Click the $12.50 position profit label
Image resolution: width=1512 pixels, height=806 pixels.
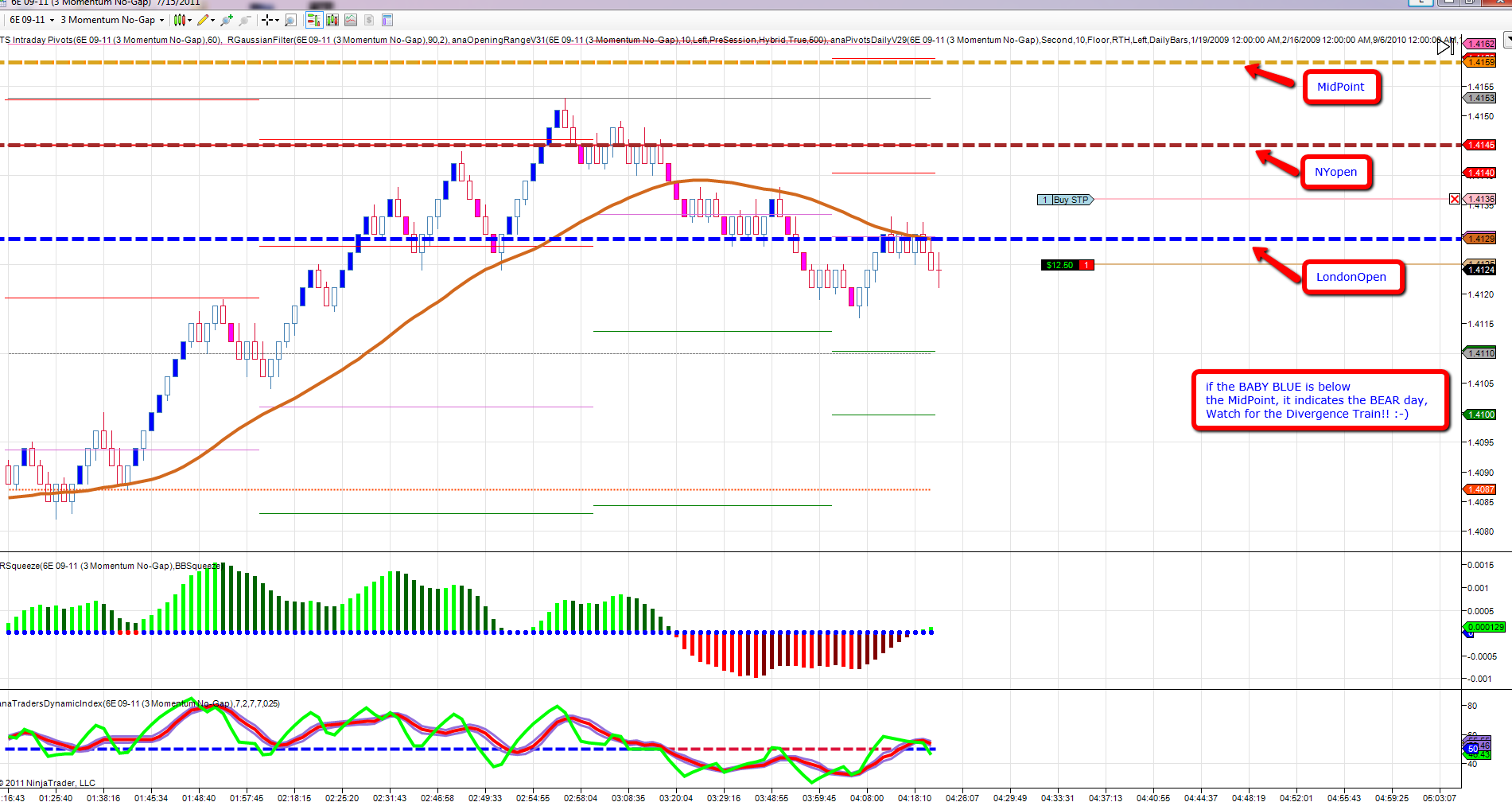point(1059,265)
